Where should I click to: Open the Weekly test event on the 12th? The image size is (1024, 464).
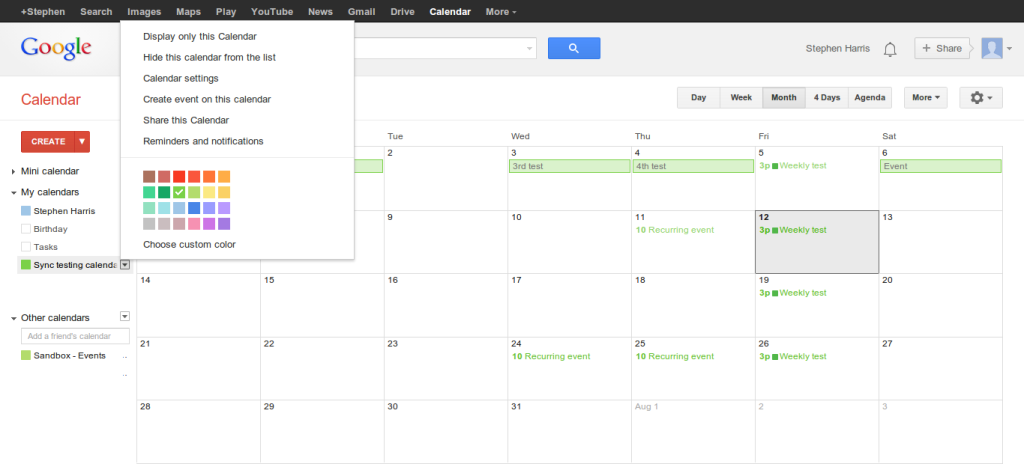[x=793, y=230]
